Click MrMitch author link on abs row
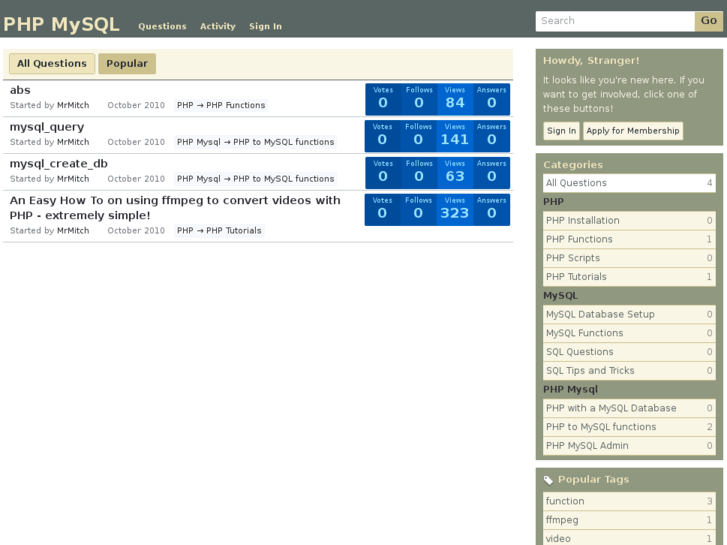 click(73, 105)
